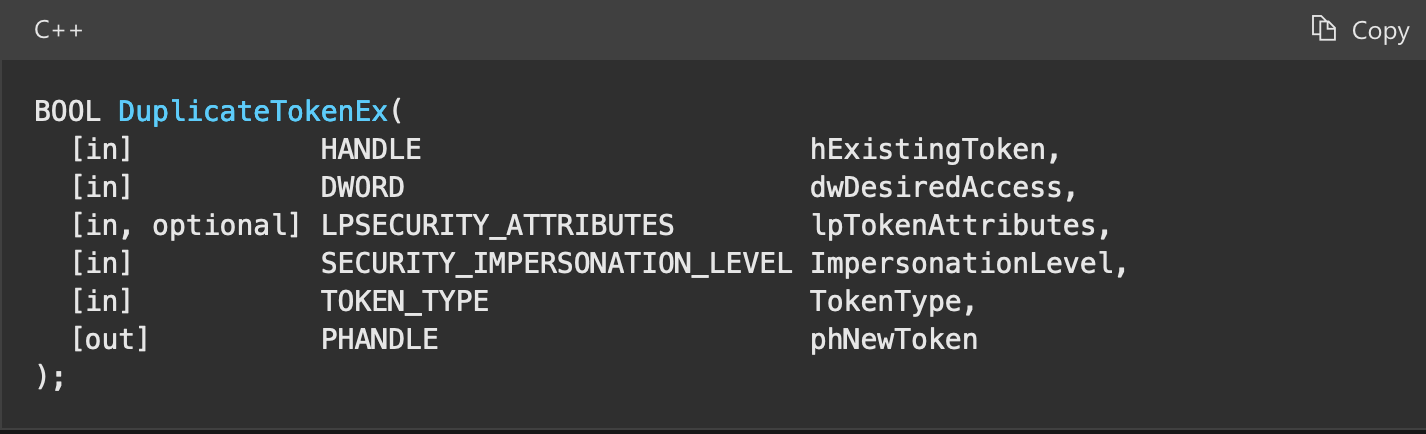Screen dimensions: 1426x434
Task: Click the SECURITY_IMPERSONATION_LEVEL type text
Action: coord(556,264)
